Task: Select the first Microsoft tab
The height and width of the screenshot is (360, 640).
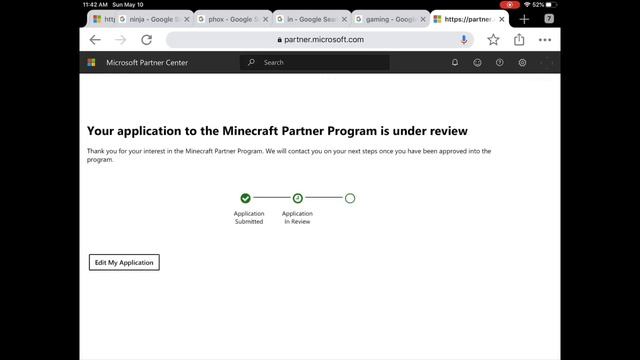Action: coord(104,19)
